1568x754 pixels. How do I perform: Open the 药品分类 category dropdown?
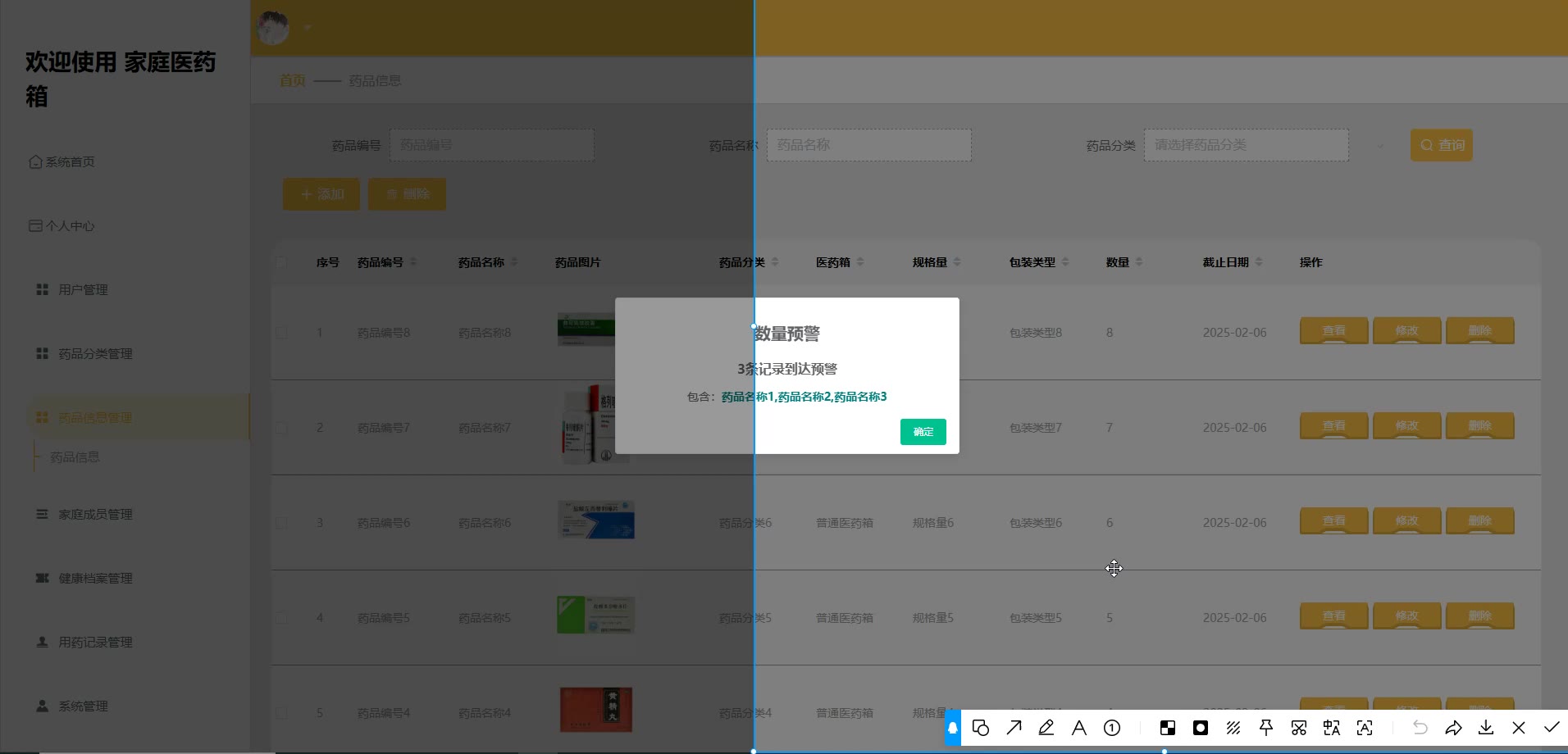click(1246, 145)
